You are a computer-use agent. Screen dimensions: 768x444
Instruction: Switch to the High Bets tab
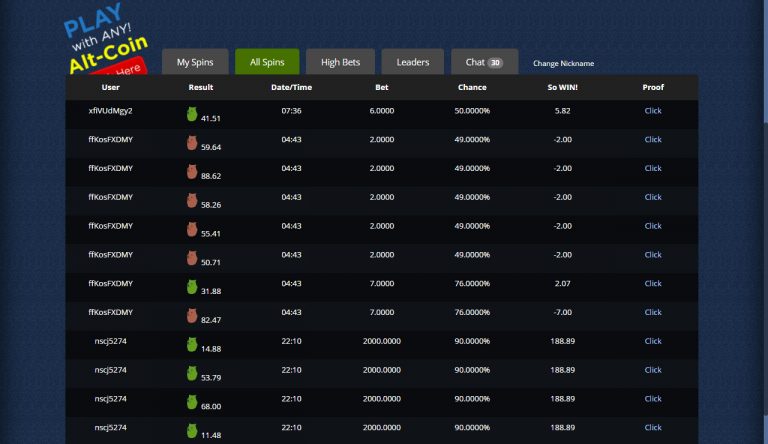pyautogui.click(x=338, y=62)
